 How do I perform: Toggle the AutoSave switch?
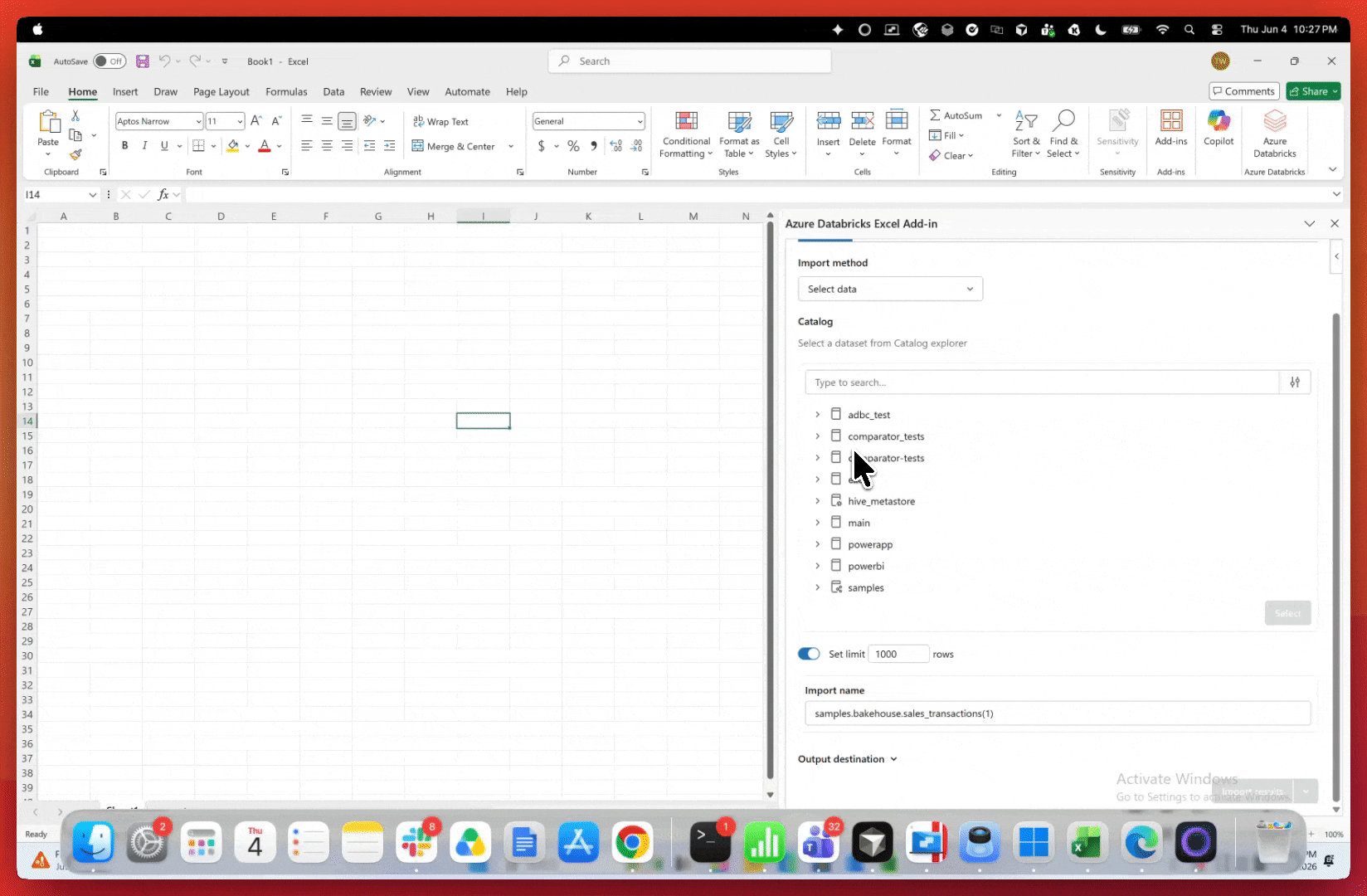coord(109,61)
